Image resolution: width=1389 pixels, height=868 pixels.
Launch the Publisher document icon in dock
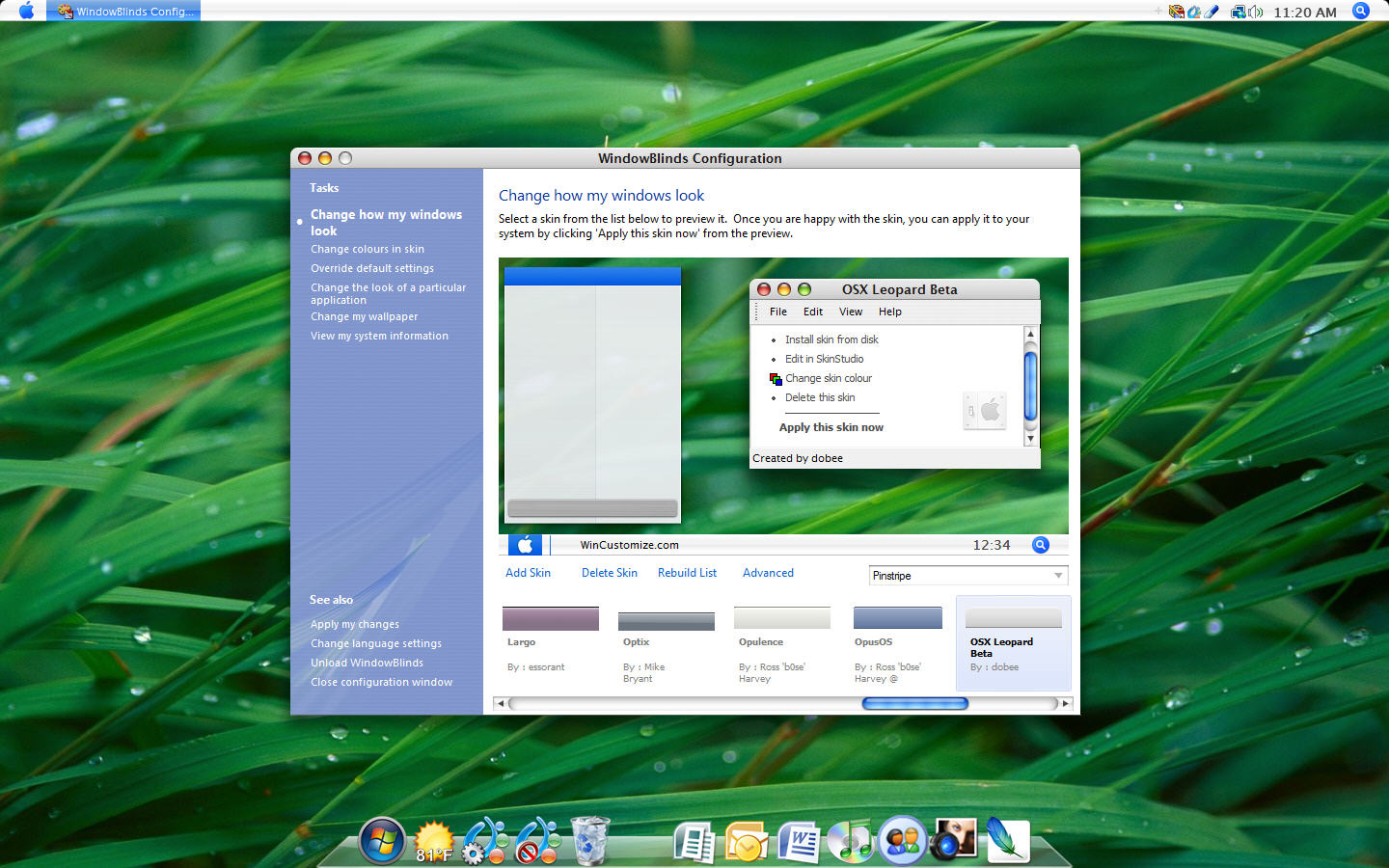click(694, 842)
